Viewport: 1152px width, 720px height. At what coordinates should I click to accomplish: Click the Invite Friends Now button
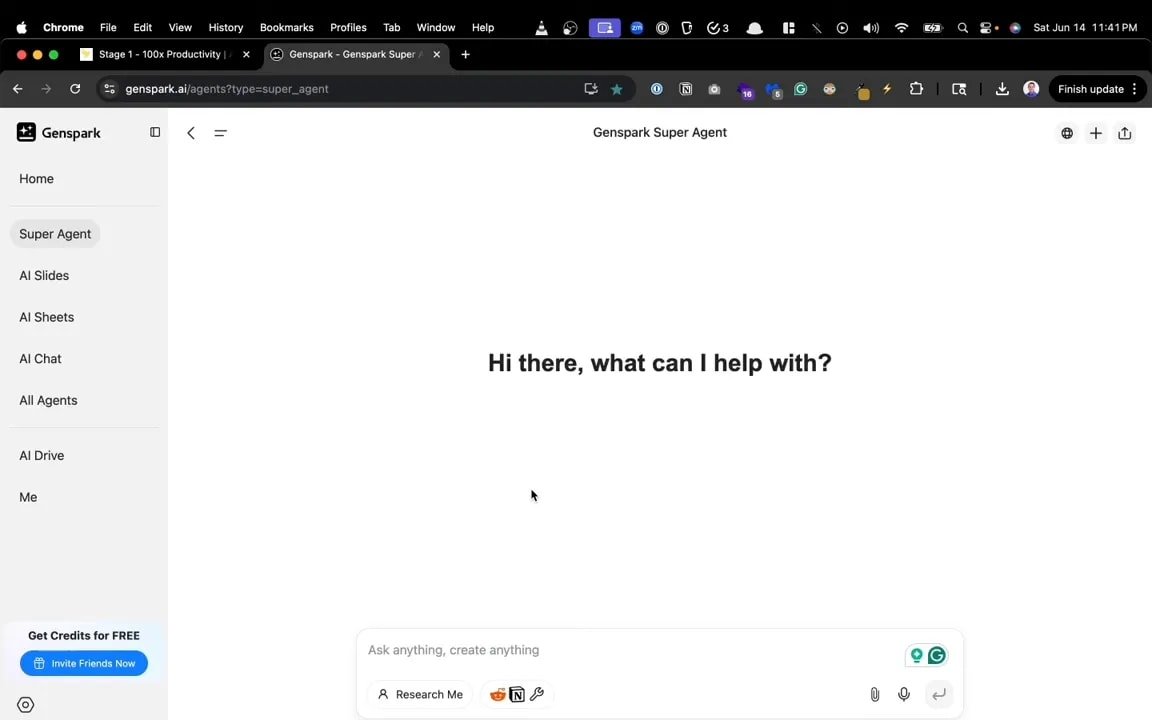[x=84, y=663]
